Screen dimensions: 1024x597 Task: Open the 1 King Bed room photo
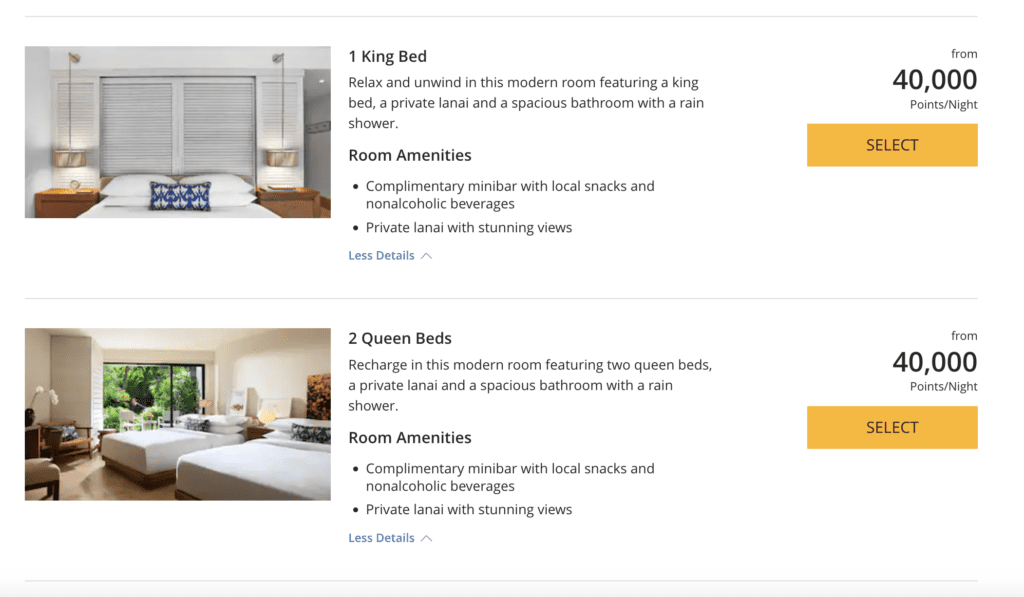coord(177,132)
